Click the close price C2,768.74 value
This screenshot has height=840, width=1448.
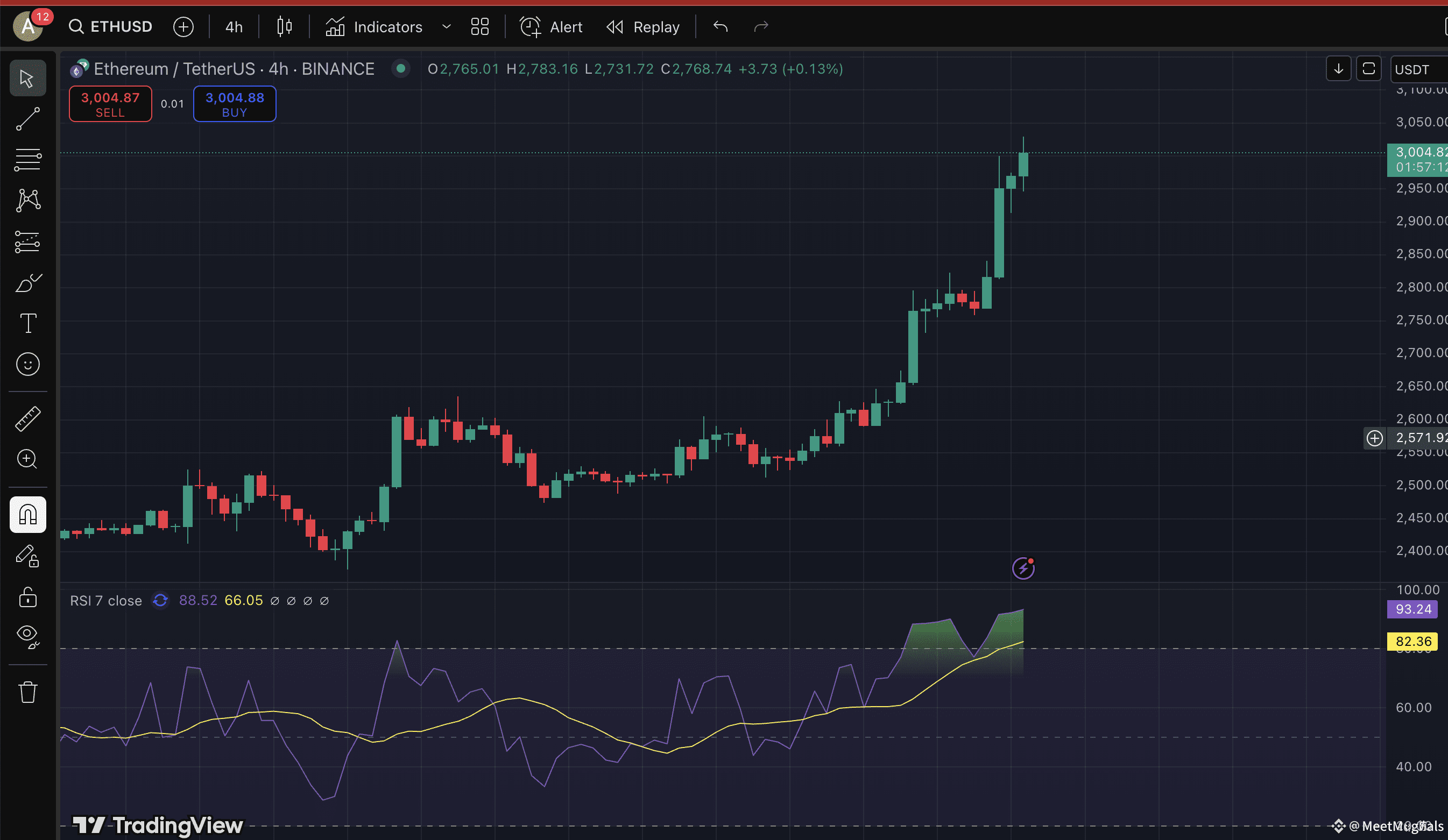pos(696,69)
